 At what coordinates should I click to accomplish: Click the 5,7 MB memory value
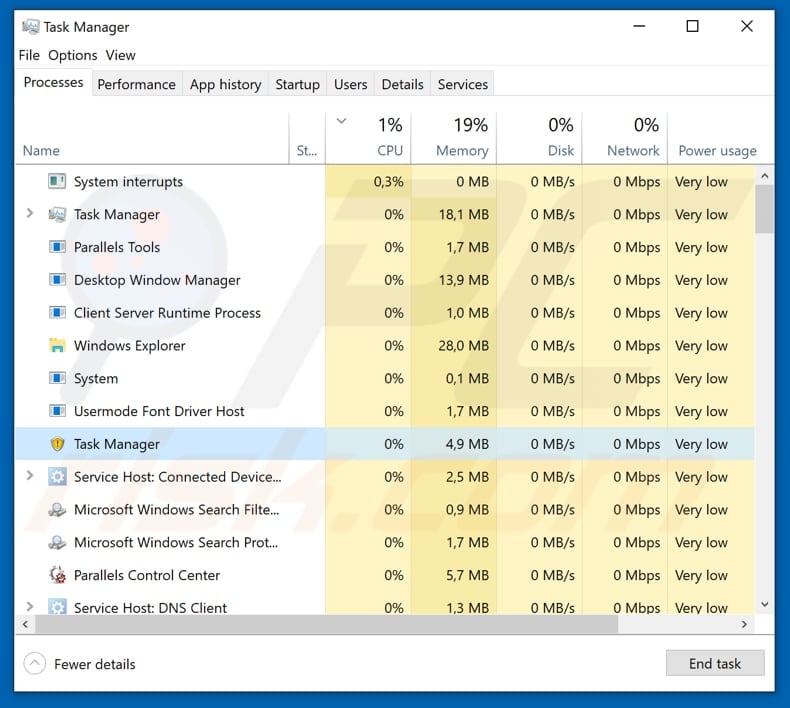pos(467,575)
